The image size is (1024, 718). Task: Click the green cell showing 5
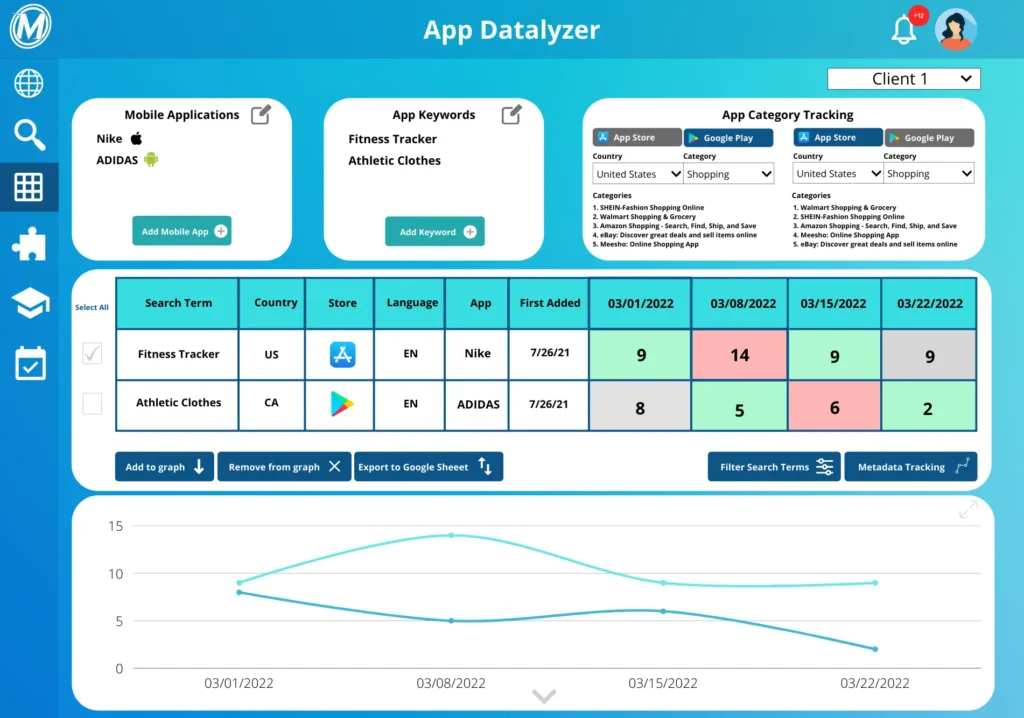pyautogui.click(x=740, y=406)
